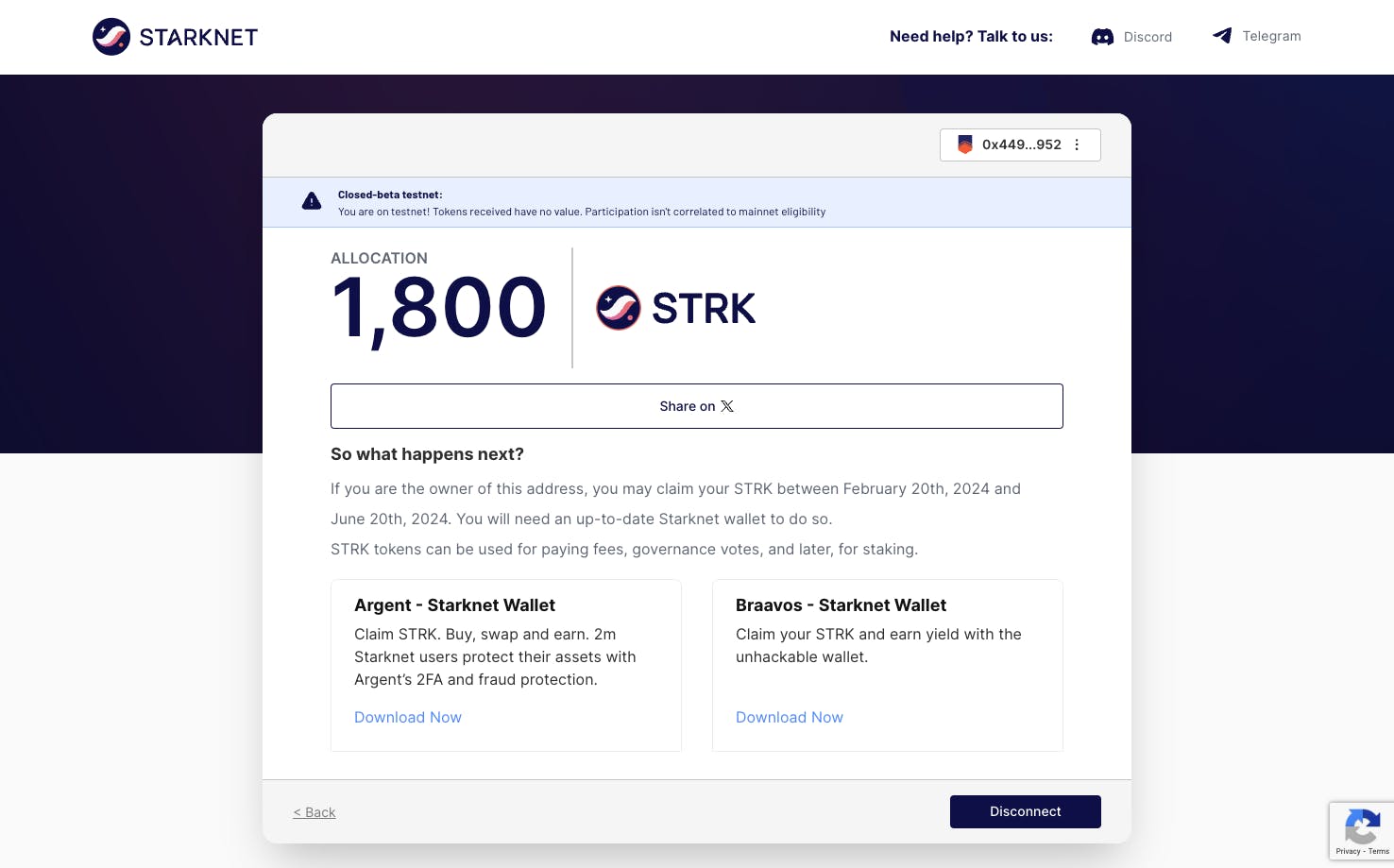Click the testnet warning triangle icon

click(x=312, y=201)
